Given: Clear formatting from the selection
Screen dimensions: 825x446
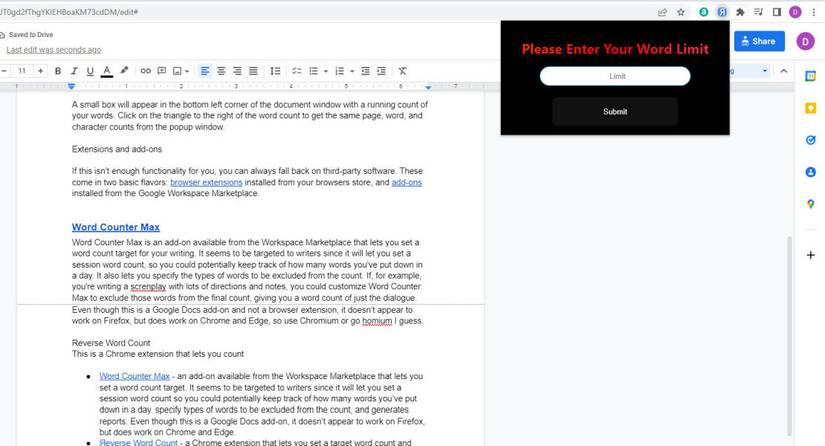Looking at the screenshot, I should 403,71.
